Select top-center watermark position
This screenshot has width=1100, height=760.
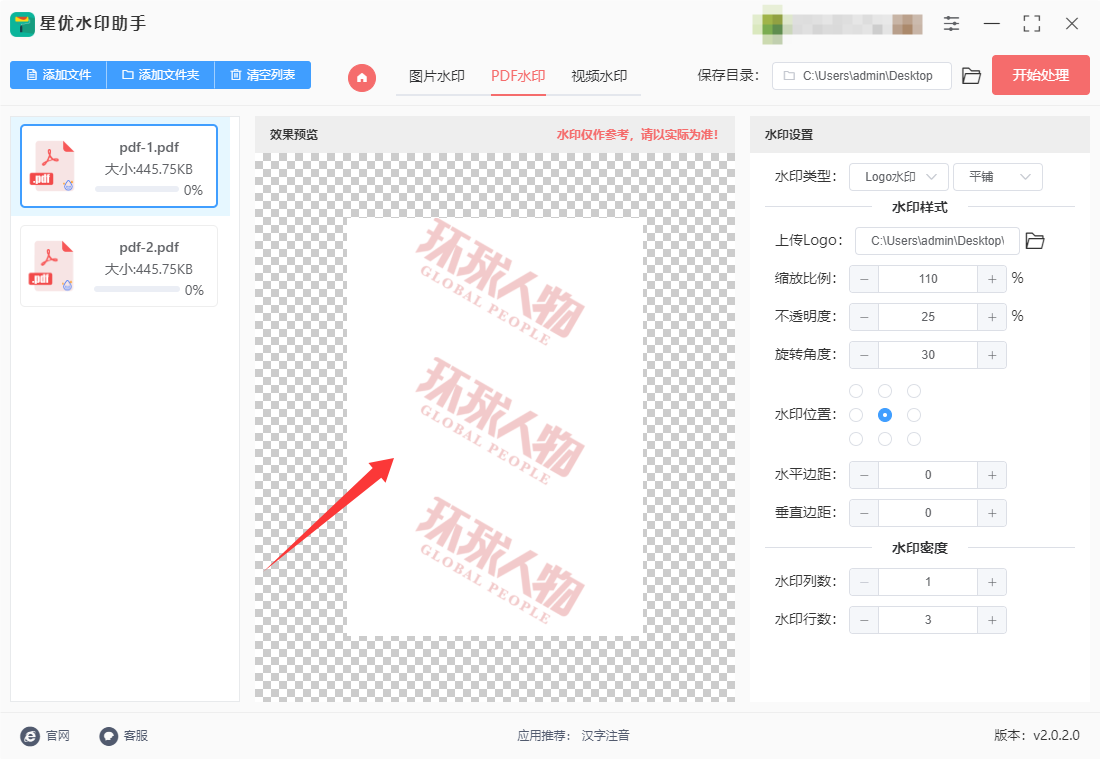[885, 391]
